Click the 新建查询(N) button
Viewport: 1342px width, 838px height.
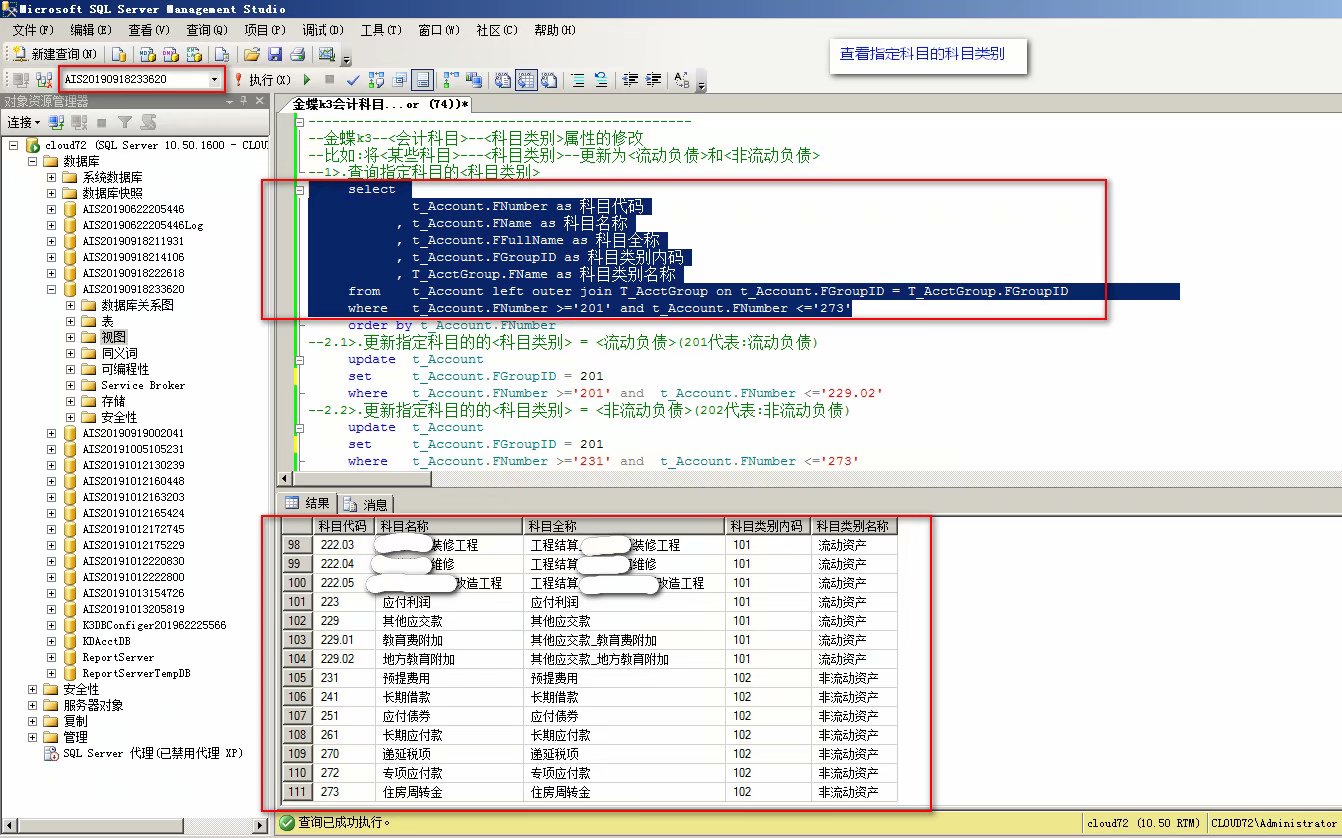coord(55,54)
